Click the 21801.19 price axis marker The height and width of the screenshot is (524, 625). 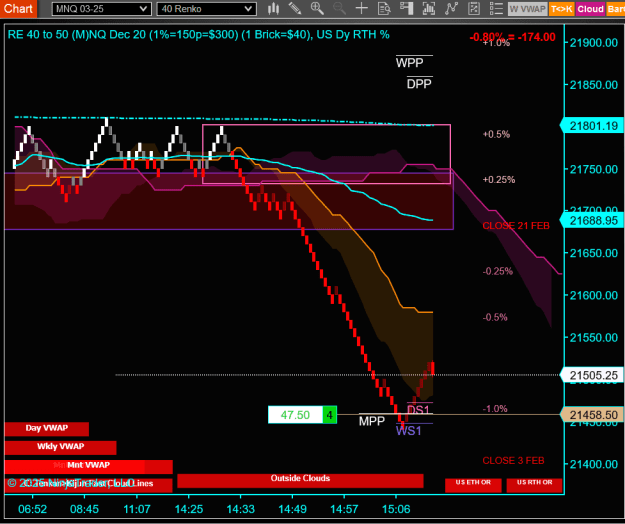[593, 126]
